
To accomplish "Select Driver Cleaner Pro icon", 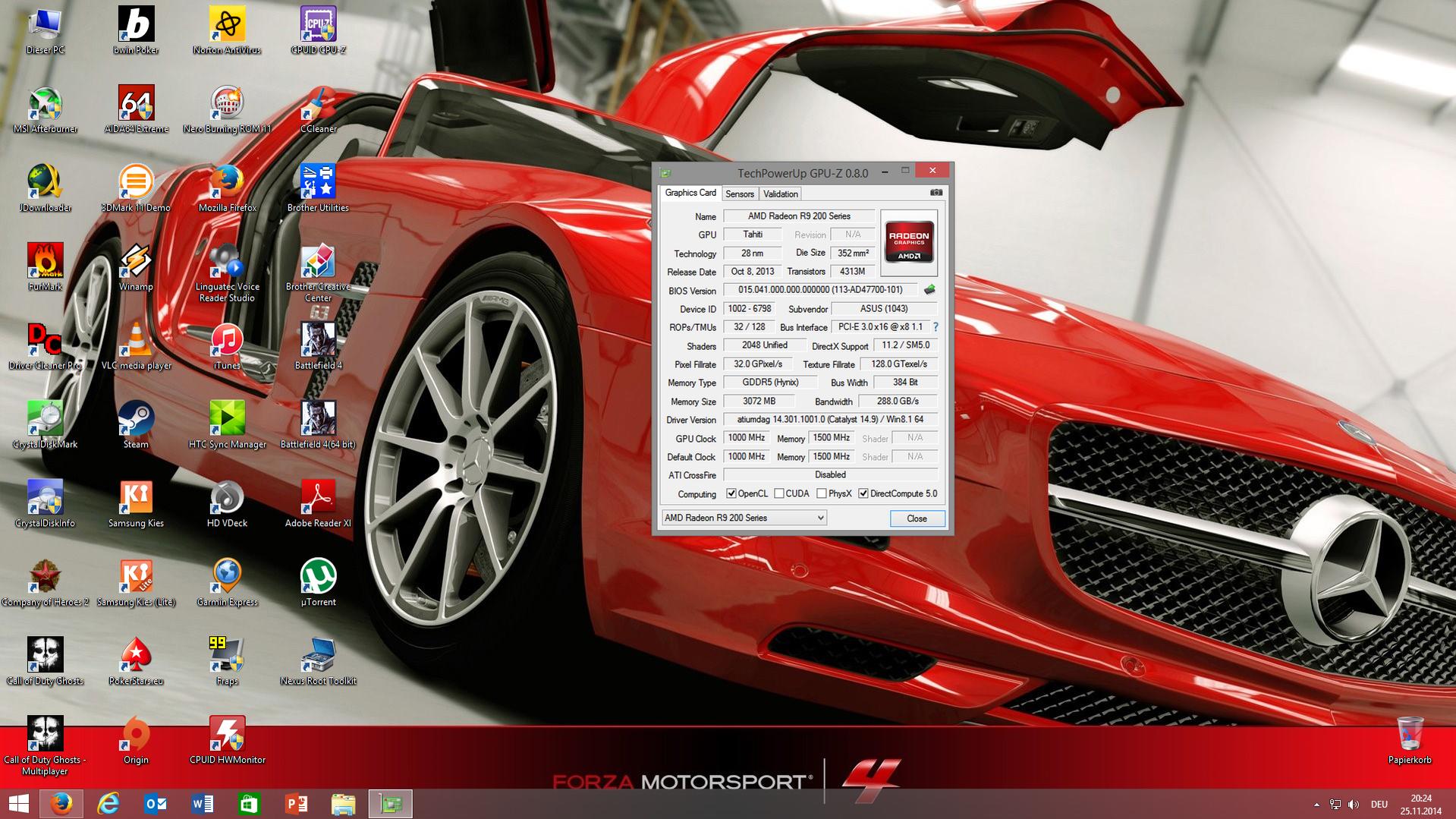I will [x=46, y=348].
